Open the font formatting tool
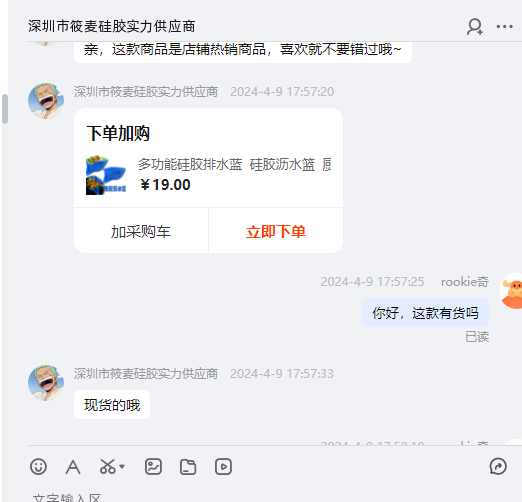Viewport: 522px width, 502px height. point(73,467)
